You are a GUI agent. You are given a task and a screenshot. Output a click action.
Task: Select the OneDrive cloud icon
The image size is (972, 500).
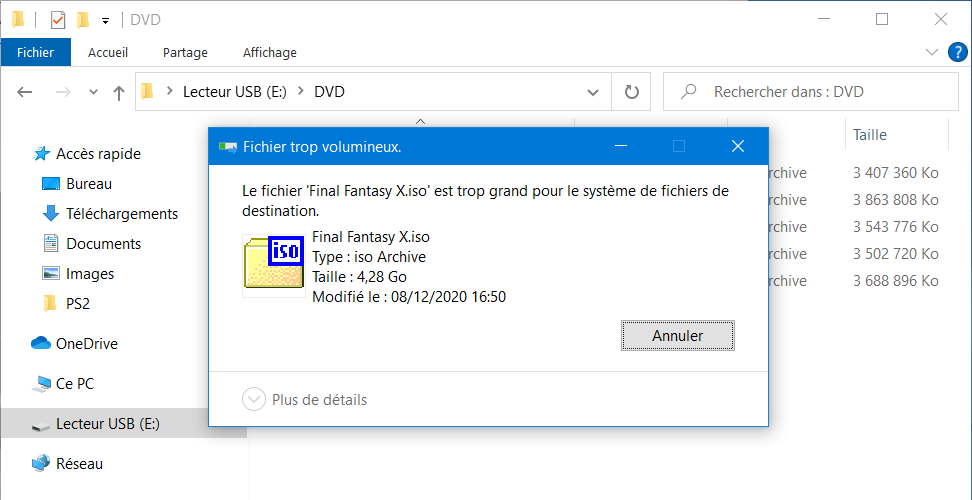click(40, 343)
